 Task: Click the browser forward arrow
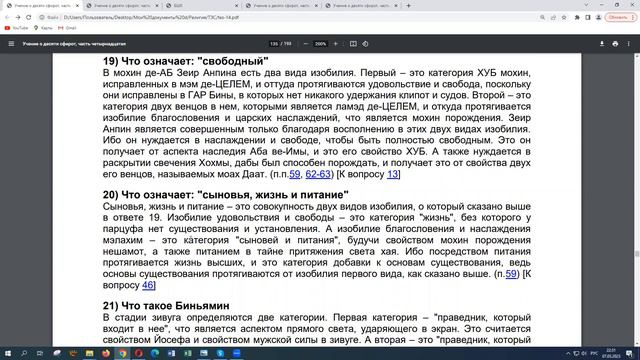click(x=18, y=18)
